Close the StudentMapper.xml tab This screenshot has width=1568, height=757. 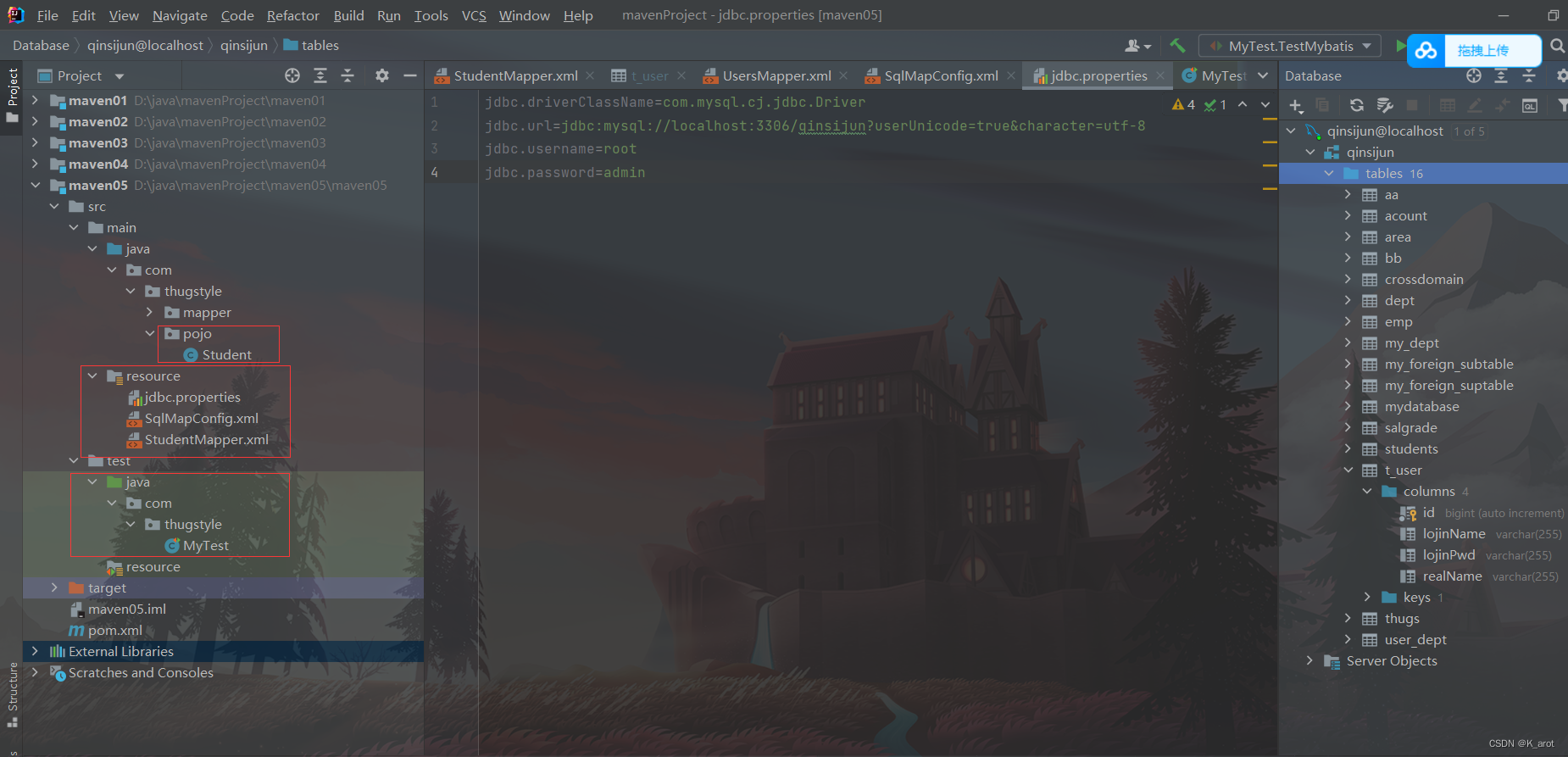pos(590,75)
